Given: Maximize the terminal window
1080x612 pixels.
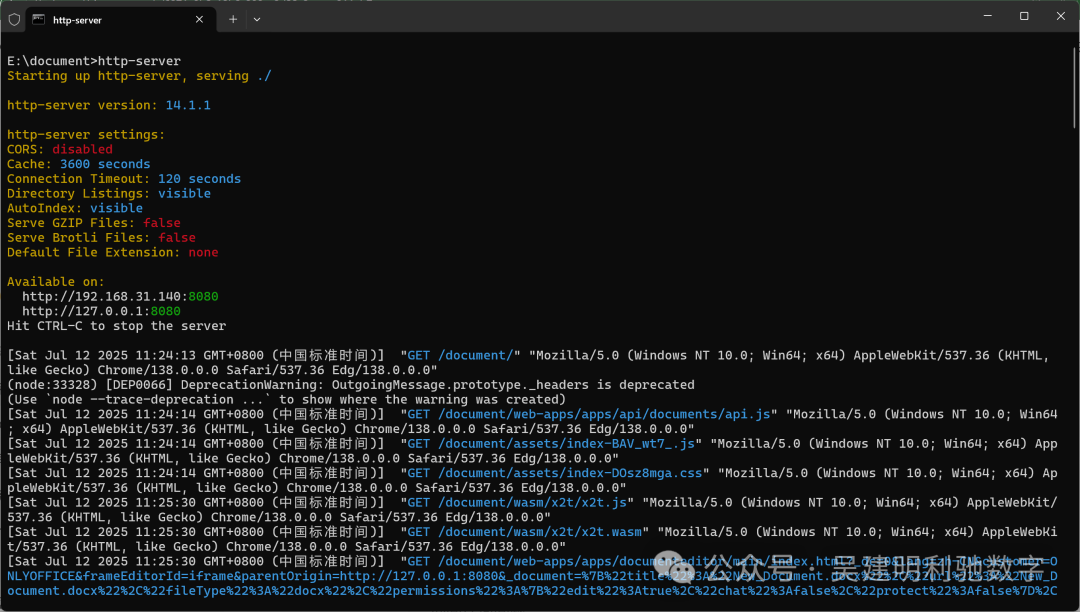Looking at the screenshot, I should [1023, 16].
